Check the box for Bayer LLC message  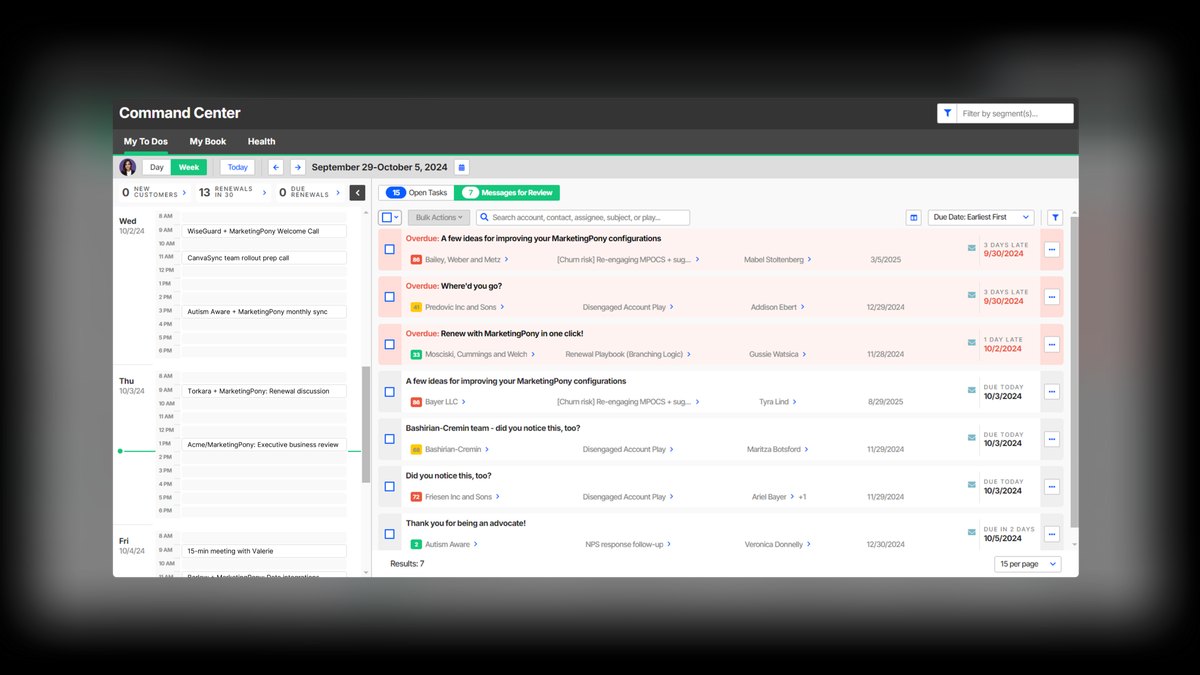(x=390, y=392)
